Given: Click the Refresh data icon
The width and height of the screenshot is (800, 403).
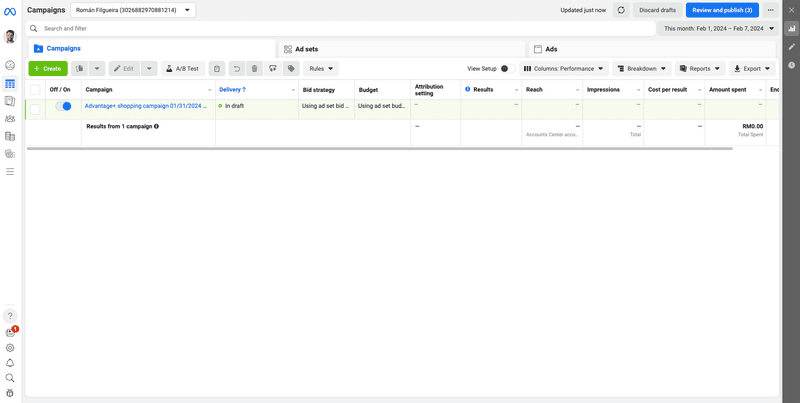Looking at the screenshot, I should (621, 10).
